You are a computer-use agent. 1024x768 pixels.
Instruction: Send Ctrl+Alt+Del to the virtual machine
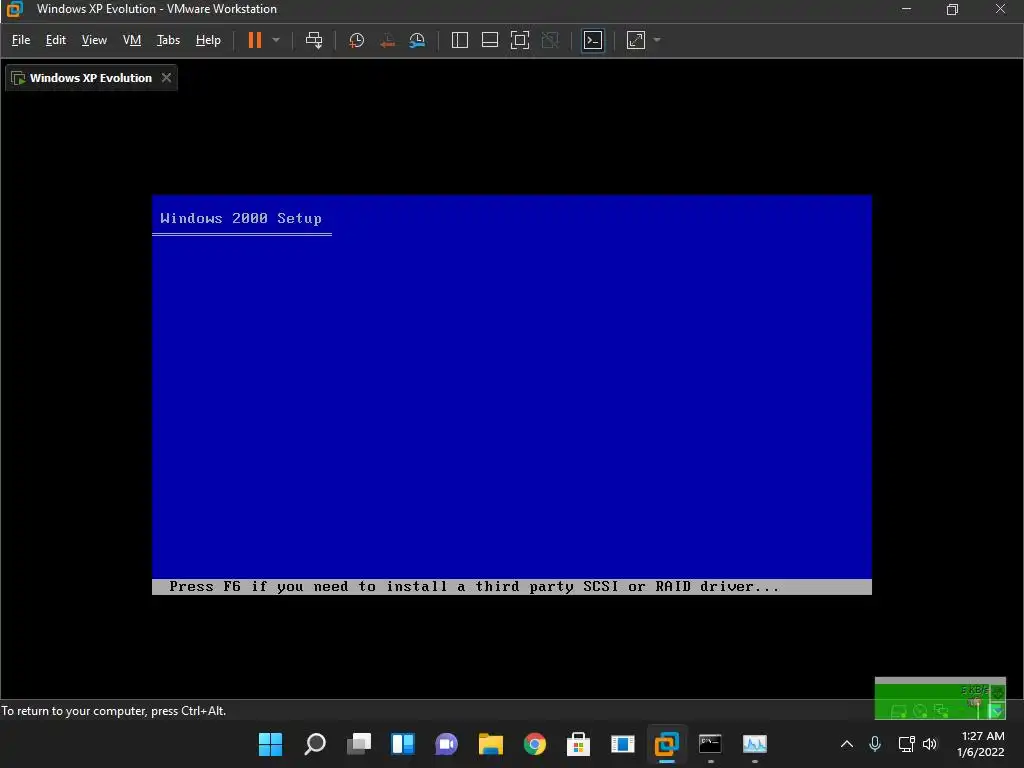tap(314, 40)
